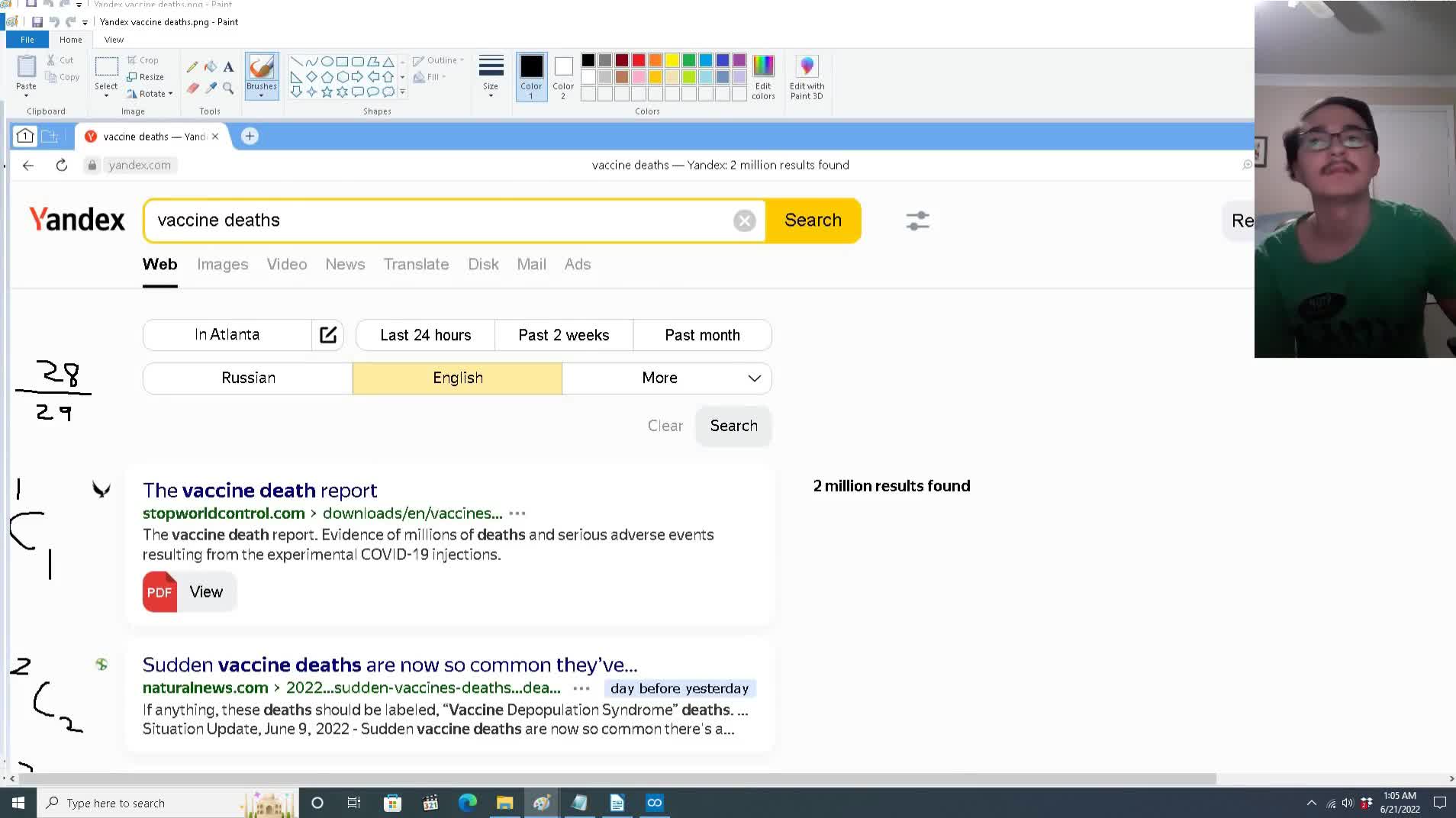
Task: Open the Select dropdown arrow
Action: pos(106,95)
